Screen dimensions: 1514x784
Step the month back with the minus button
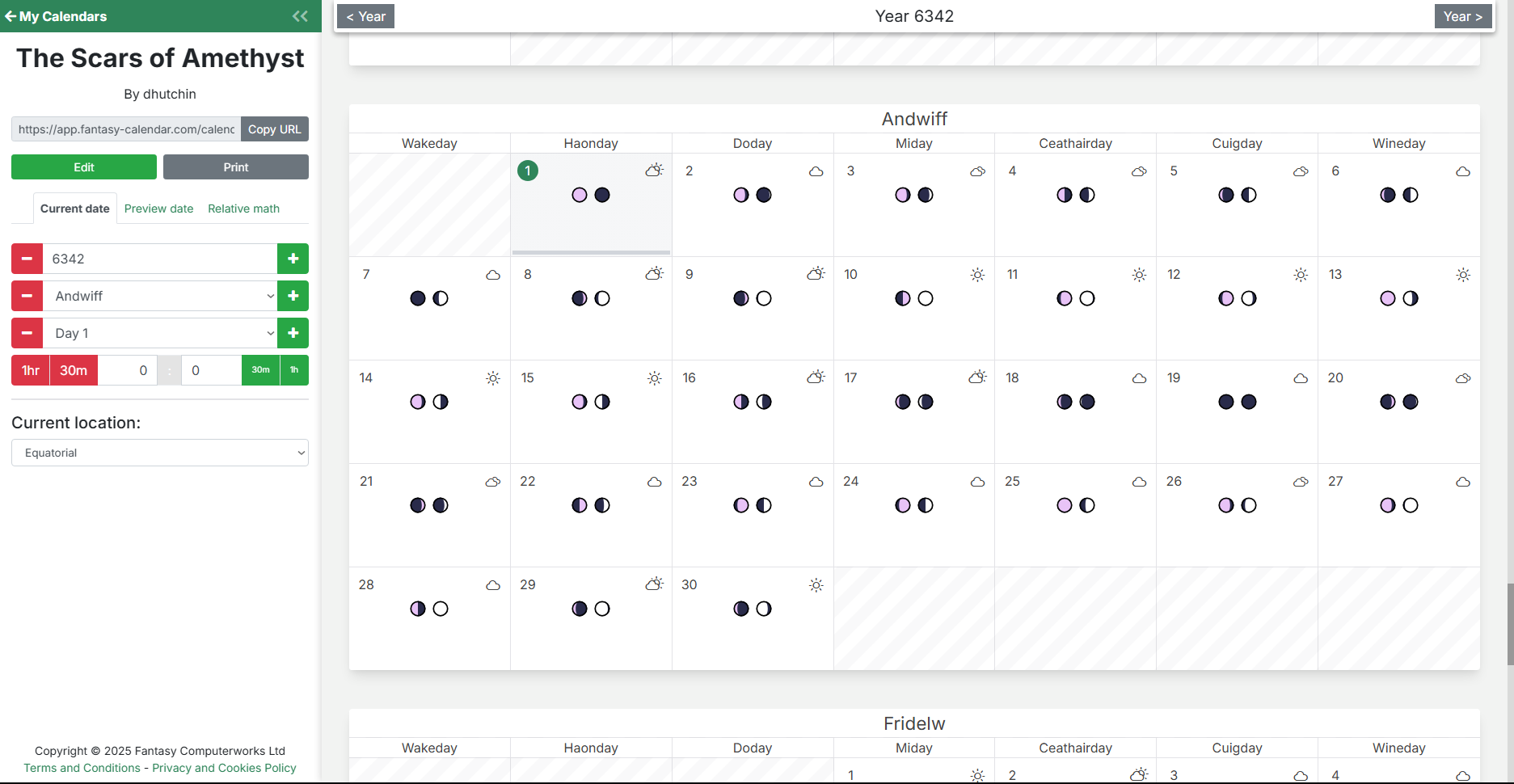pos(27,296)
